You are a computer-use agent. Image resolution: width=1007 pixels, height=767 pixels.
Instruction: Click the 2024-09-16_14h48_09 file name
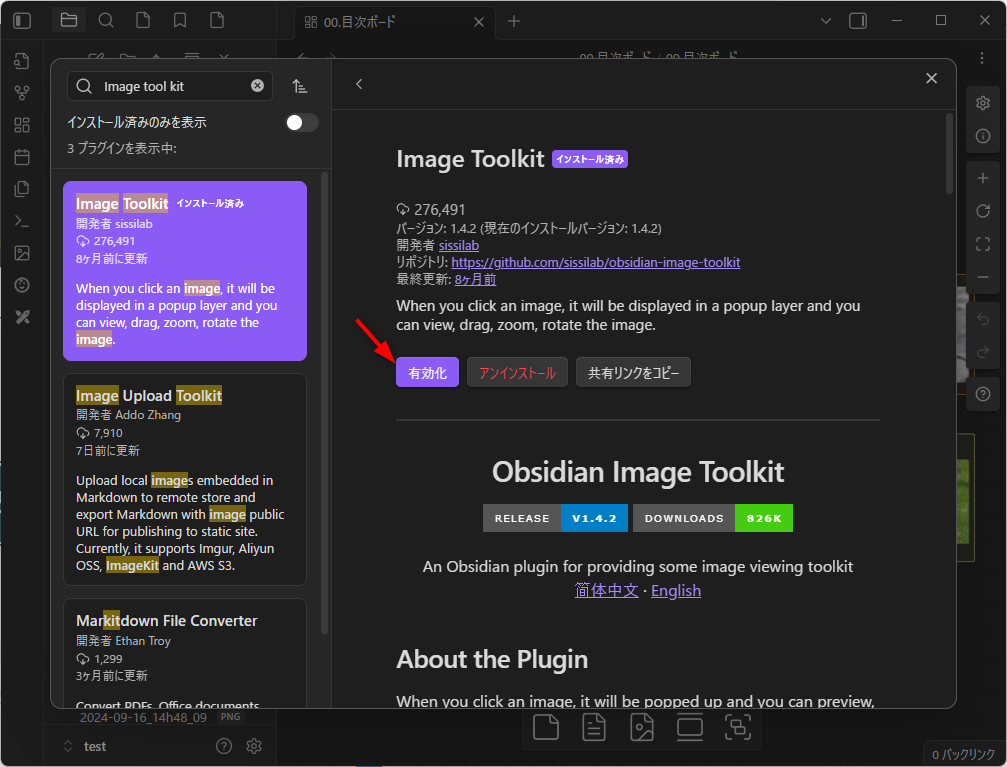143,717
